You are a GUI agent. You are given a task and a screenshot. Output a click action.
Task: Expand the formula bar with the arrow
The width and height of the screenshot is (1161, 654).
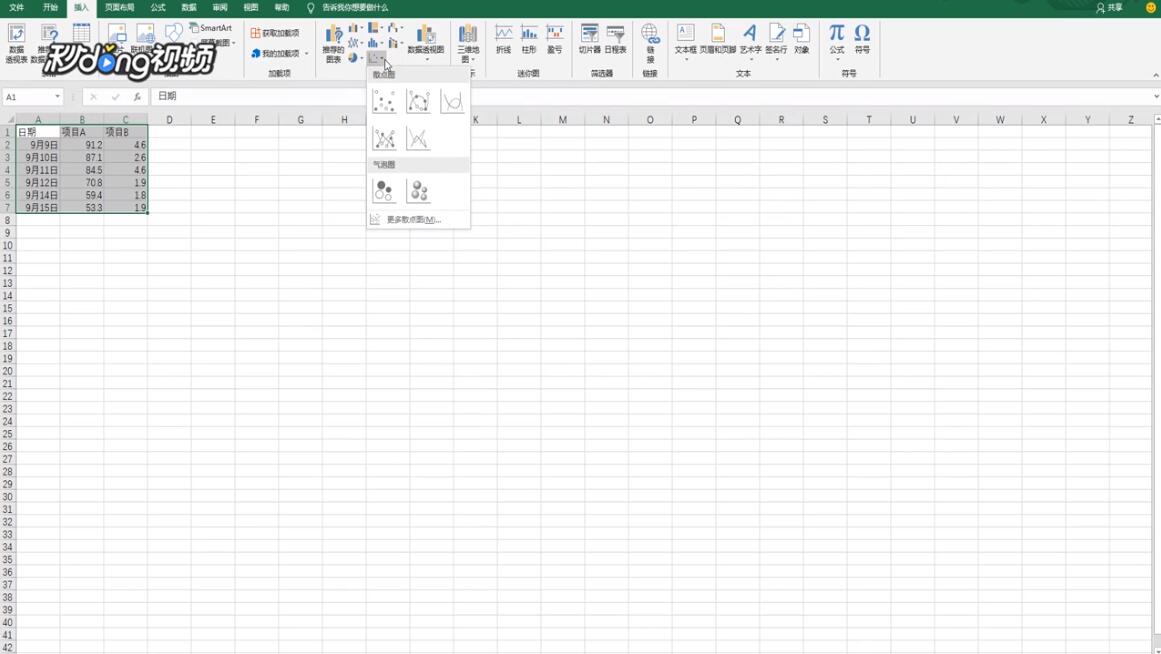pyautogui.click(x=1156, y=96)
